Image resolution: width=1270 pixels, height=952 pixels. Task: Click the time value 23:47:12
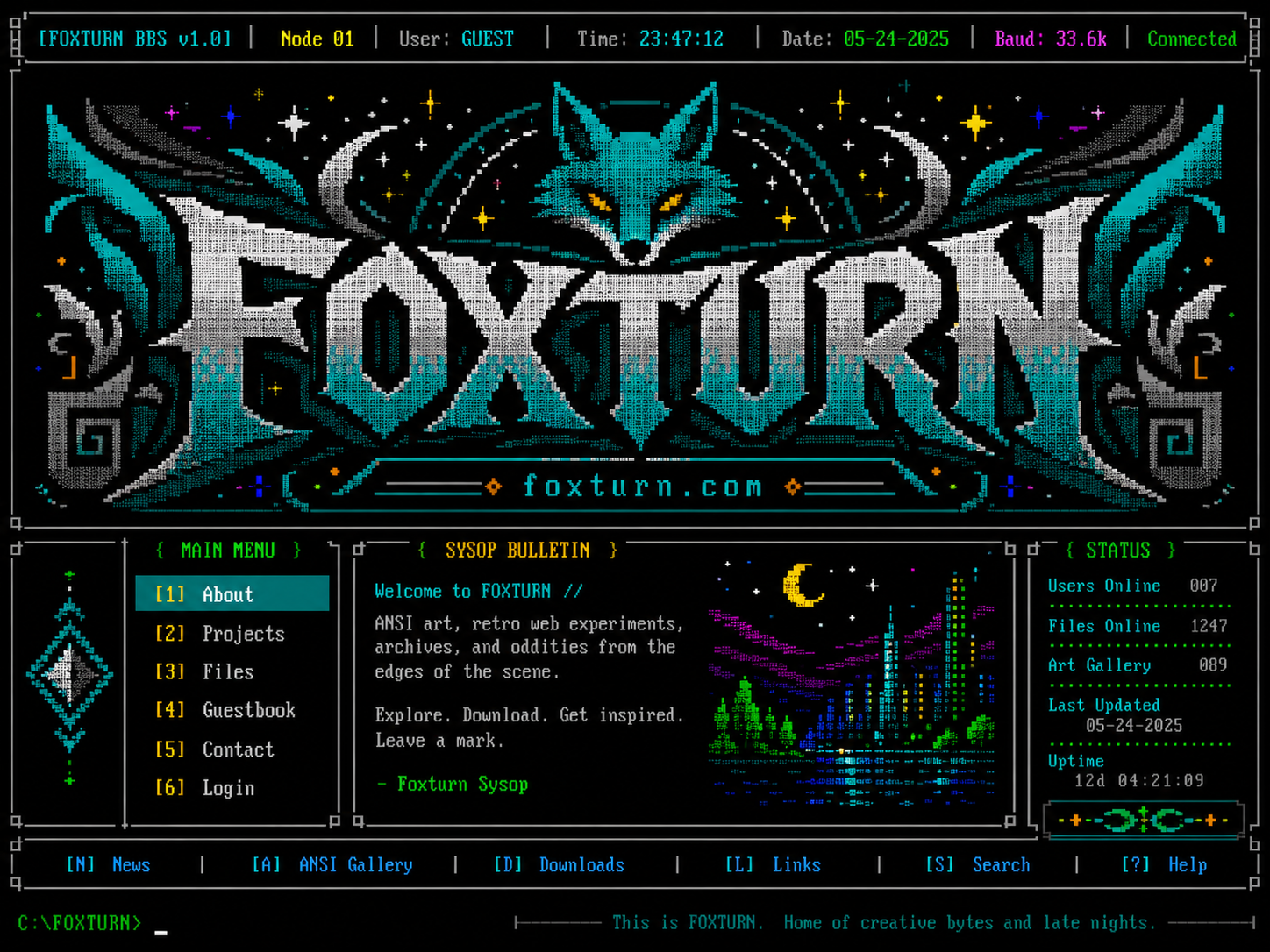click(x=681, y=39)
